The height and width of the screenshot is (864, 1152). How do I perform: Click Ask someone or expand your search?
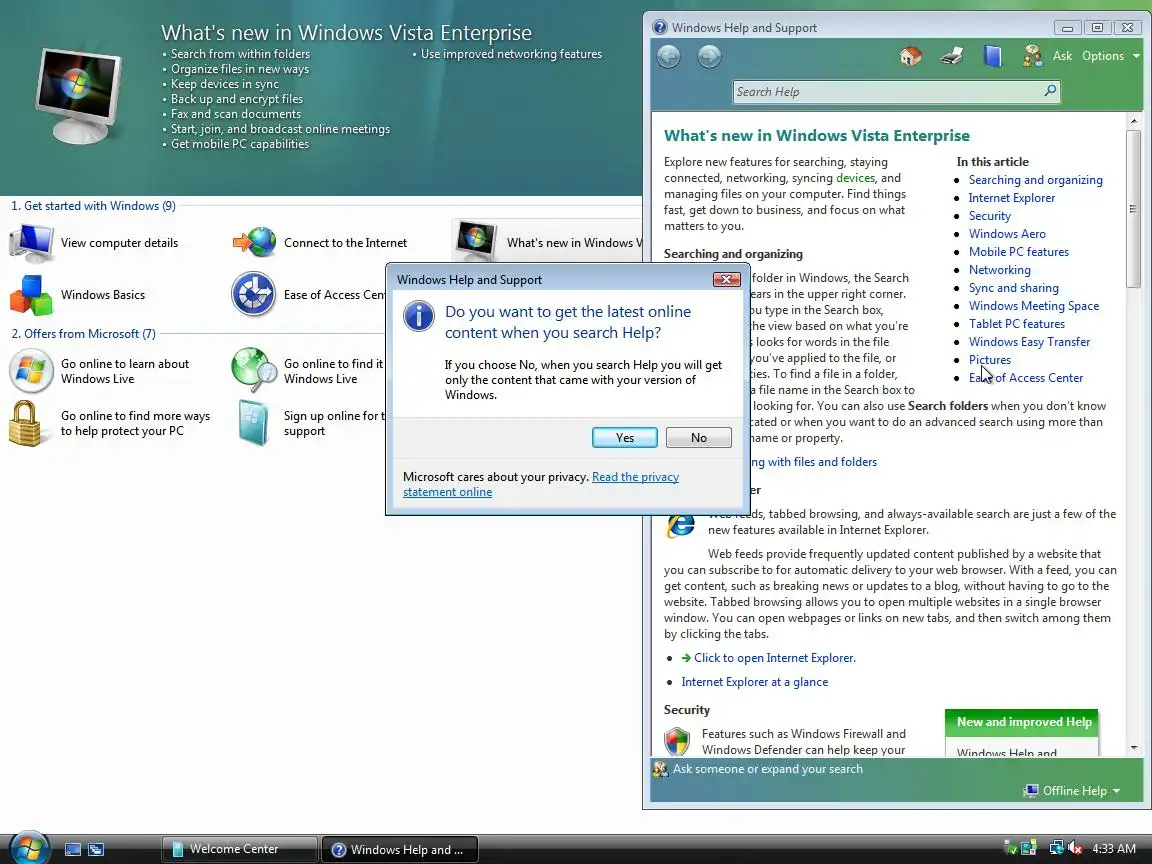[768, 769]
